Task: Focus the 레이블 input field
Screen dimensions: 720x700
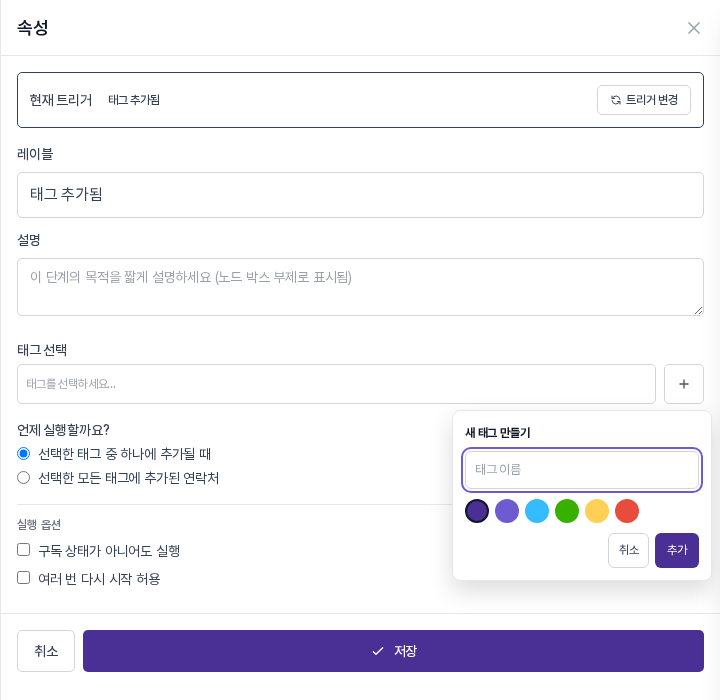Action: pos(360,195)
